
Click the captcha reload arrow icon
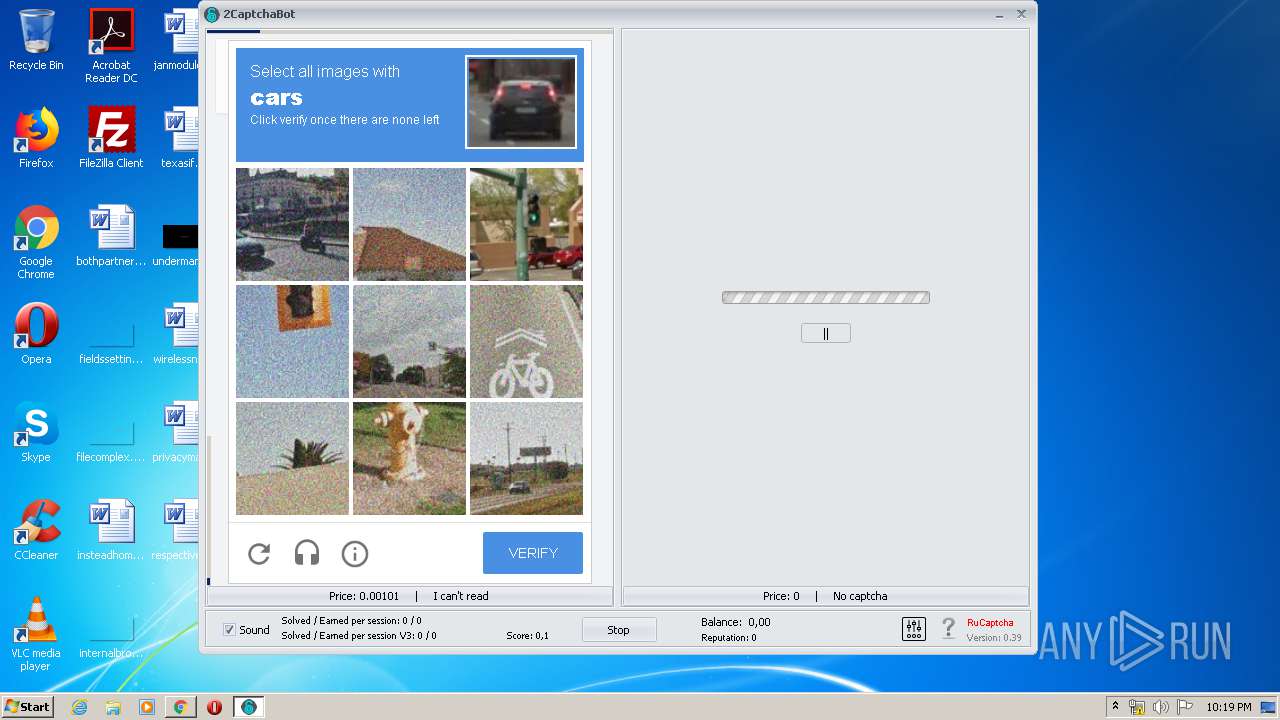259,553
